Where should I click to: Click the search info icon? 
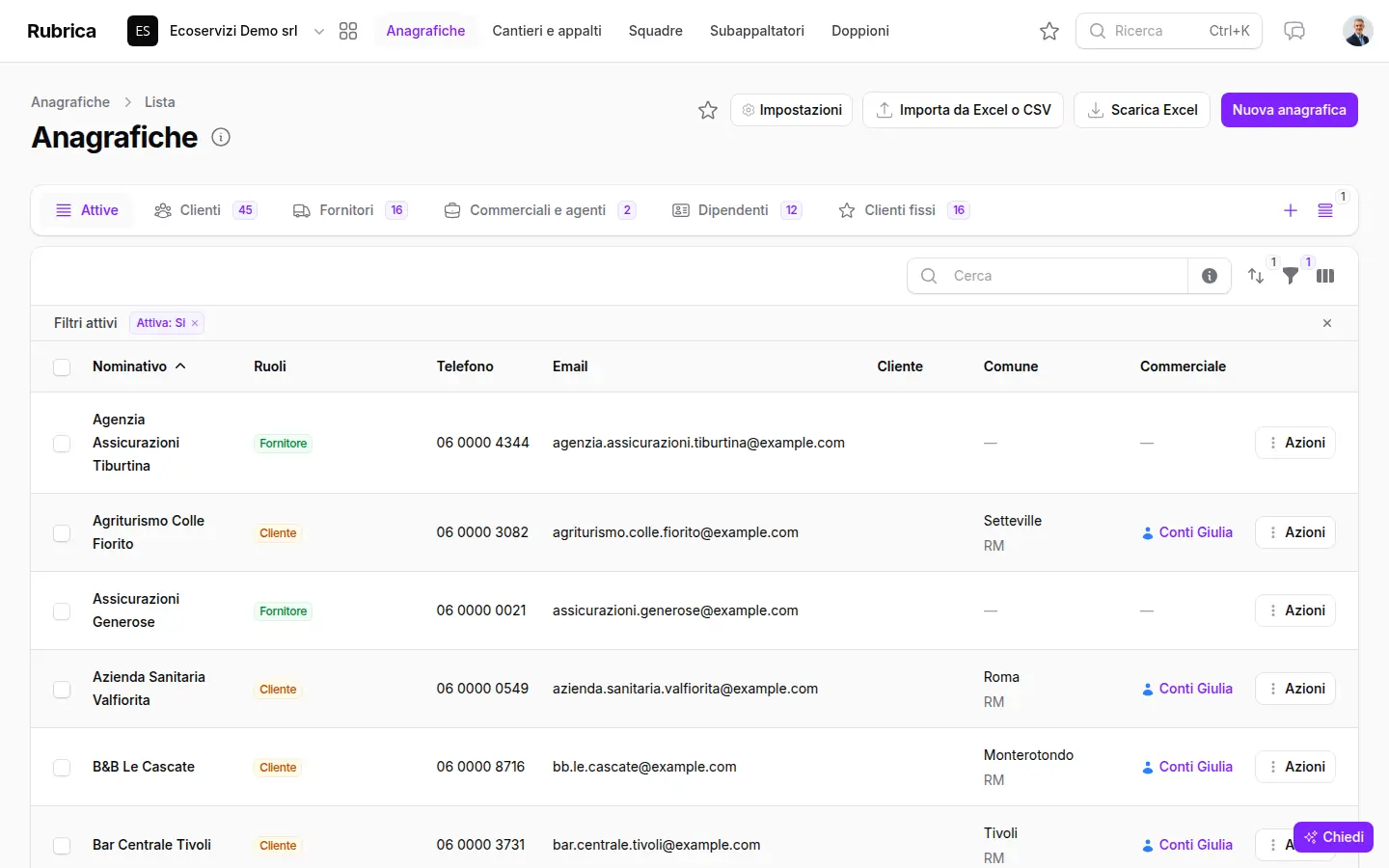click(1210, 276)
